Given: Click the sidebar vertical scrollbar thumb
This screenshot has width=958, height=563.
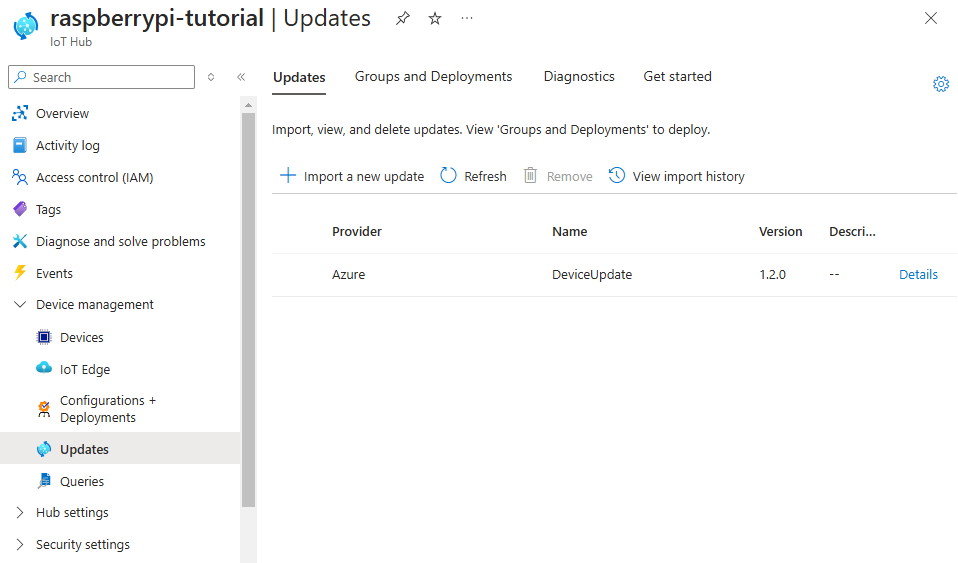Looking at the screenshot, I should (x=248, y=309).
